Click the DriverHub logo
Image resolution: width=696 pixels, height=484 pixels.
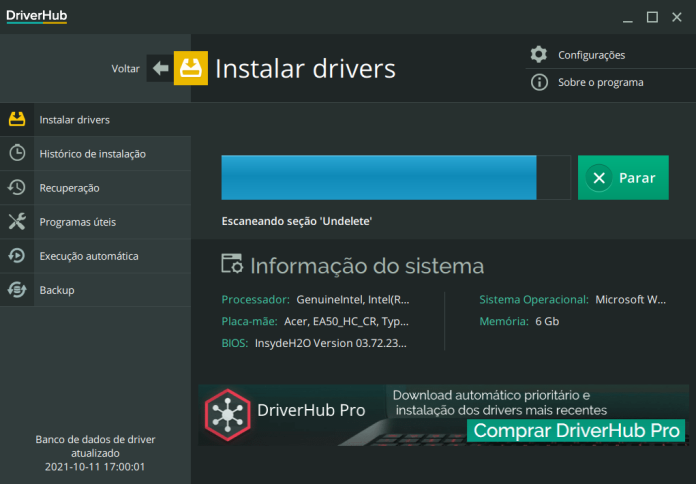click(x=36, y=16)
